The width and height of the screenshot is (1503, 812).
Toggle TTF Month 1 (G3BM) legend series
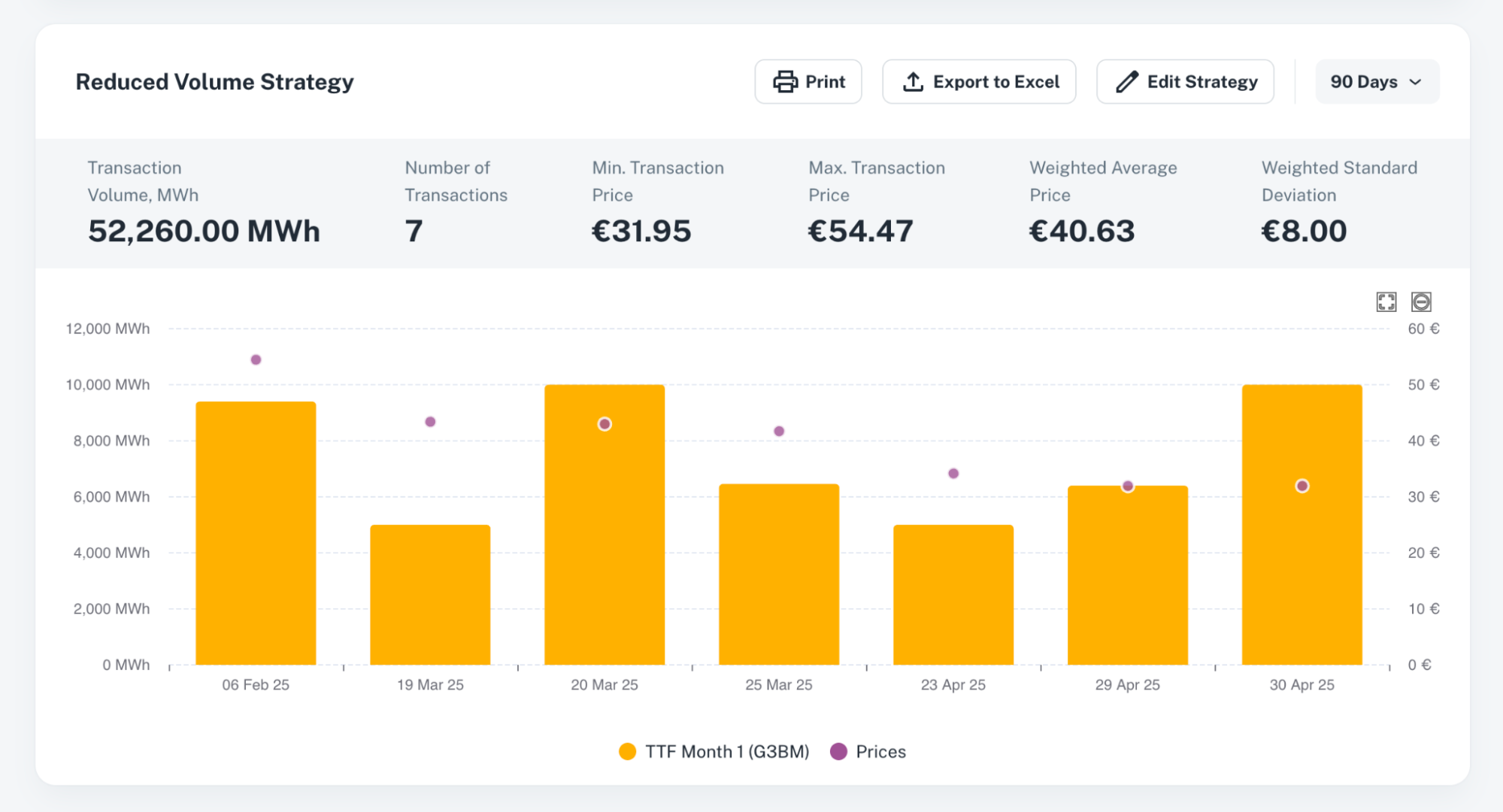point(726,752)
